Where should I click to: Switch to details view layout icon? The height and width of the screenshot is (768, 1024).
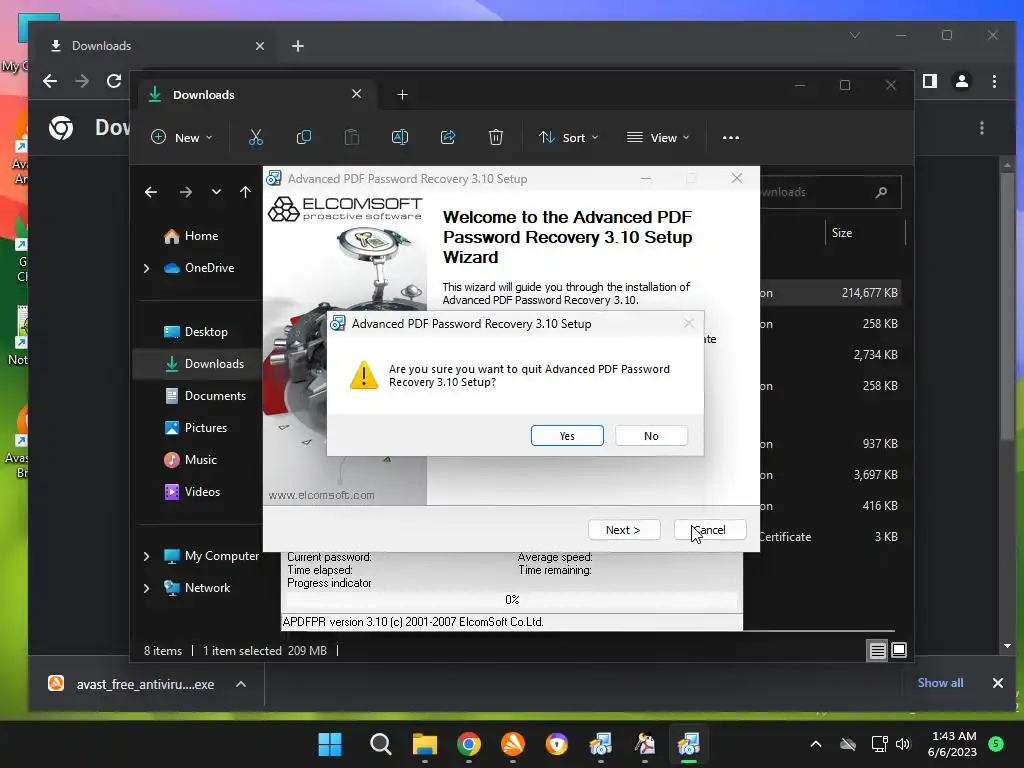[x=877, y=650]
